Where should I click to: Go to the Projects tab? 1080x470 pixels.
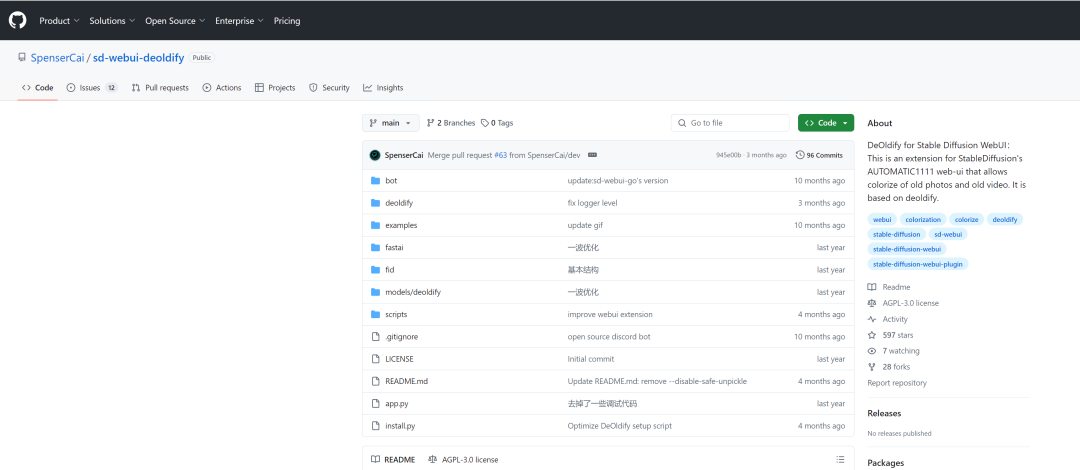pos(275,88)
